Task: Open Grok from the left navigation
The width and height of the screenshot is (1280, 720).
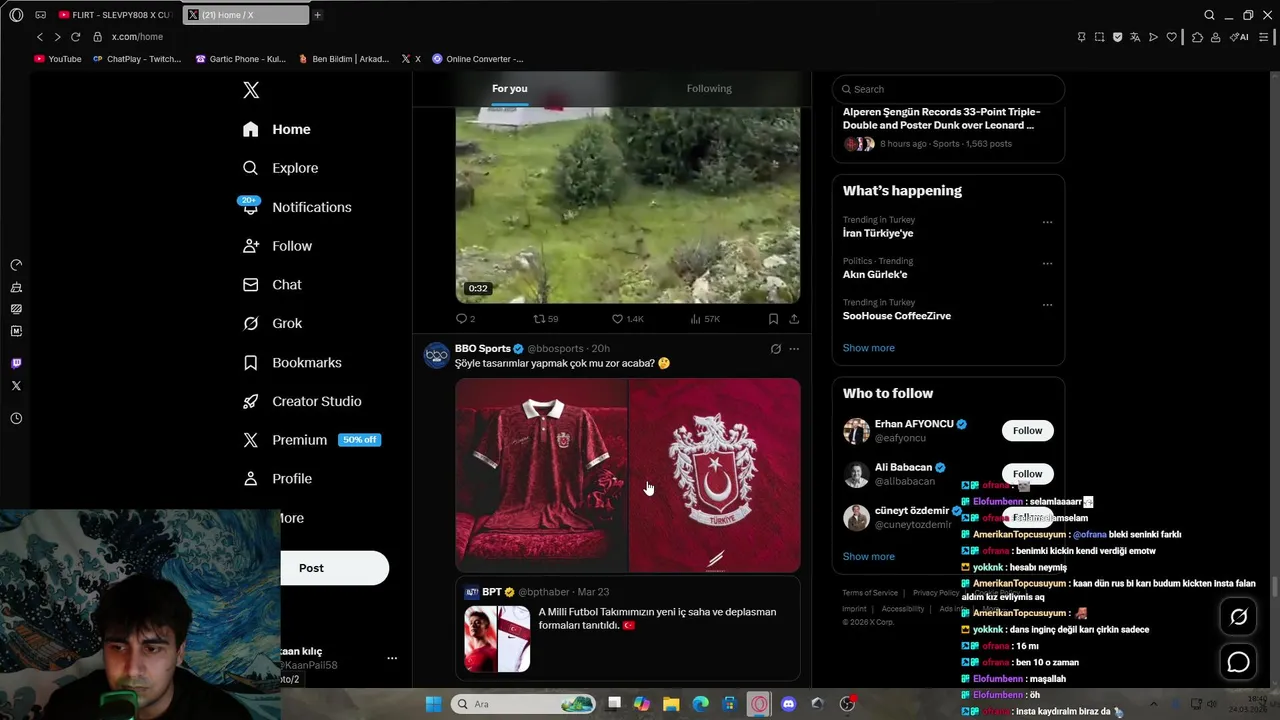Action: [273, 323]
